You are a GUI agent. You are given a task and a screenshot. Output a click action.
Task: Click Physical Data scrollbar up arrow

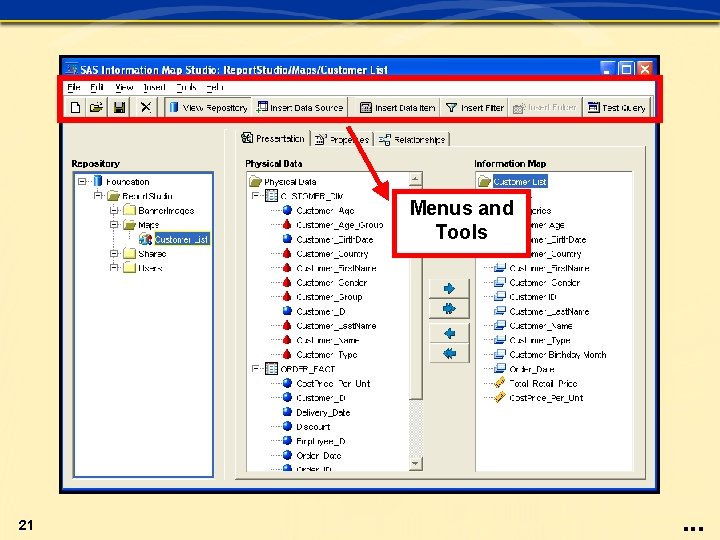415,179
